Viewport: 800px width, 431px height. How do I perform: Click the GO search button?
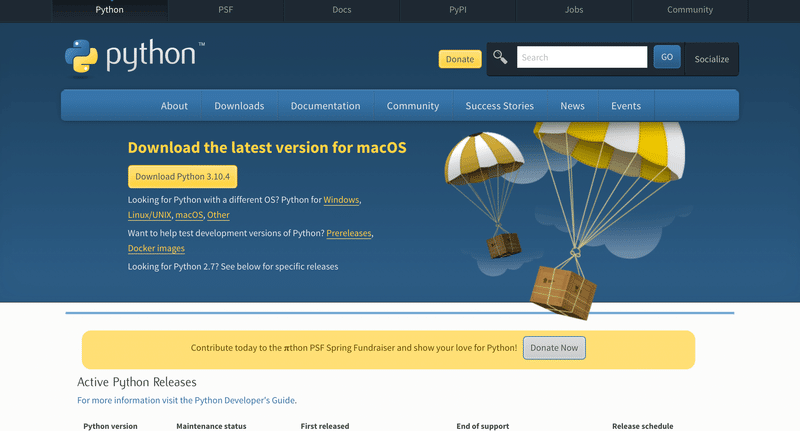tap(667, 57)
